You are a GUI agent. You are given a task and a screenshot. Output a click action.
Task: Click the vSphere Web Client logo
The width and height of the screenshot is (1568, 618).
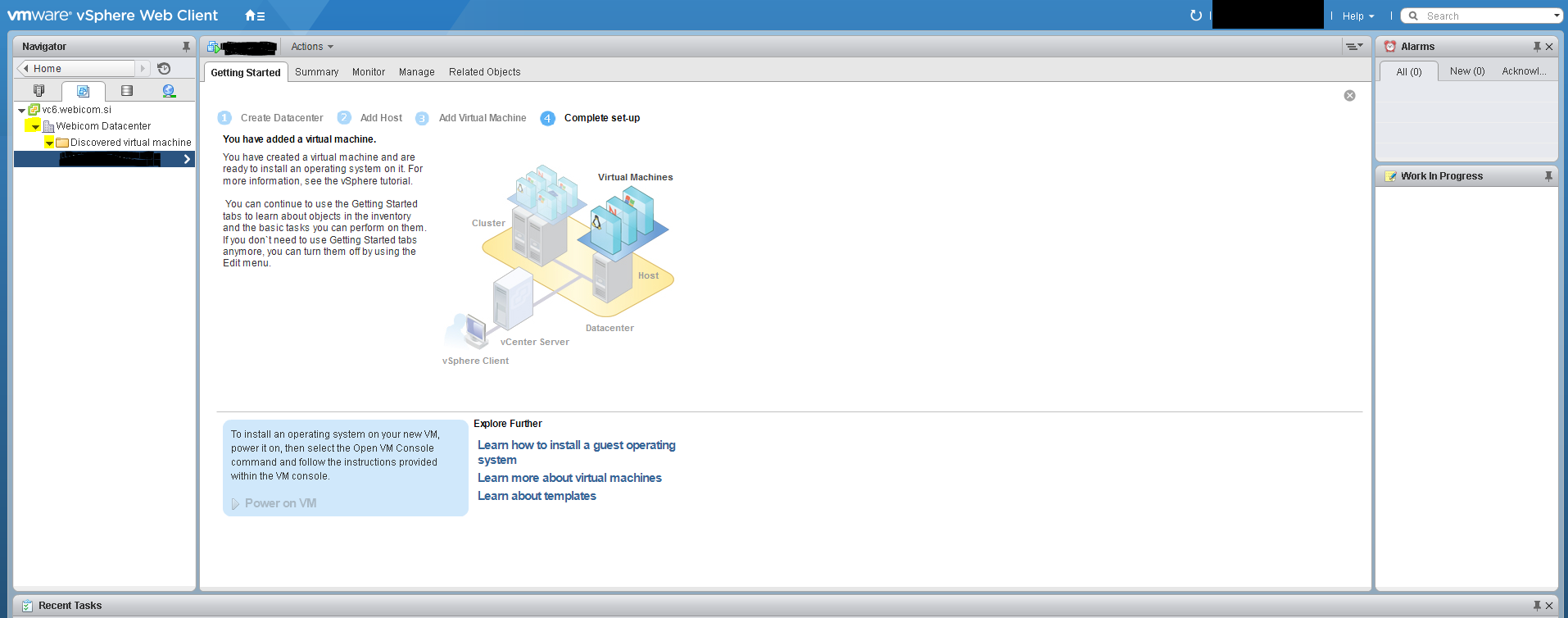[112, 15]
